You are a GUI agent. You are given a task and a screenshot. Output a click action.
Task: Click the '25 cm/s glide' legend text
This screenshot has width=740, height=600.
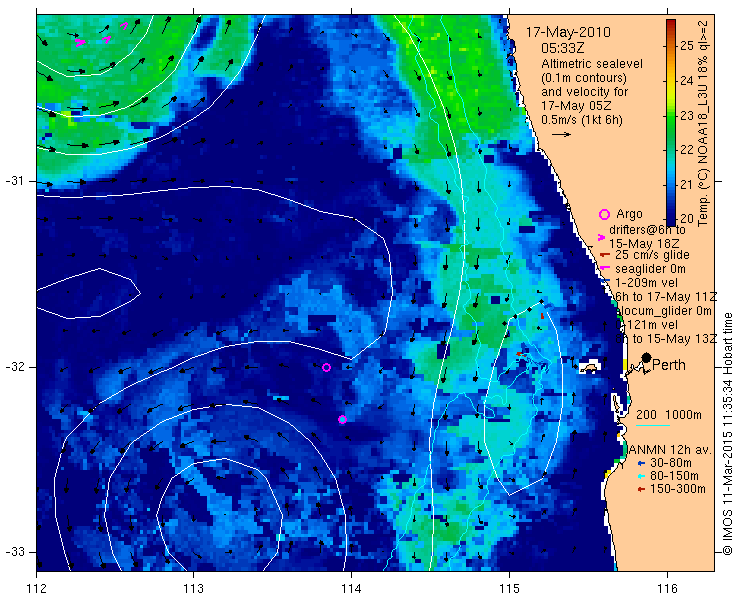pos(652,255)
